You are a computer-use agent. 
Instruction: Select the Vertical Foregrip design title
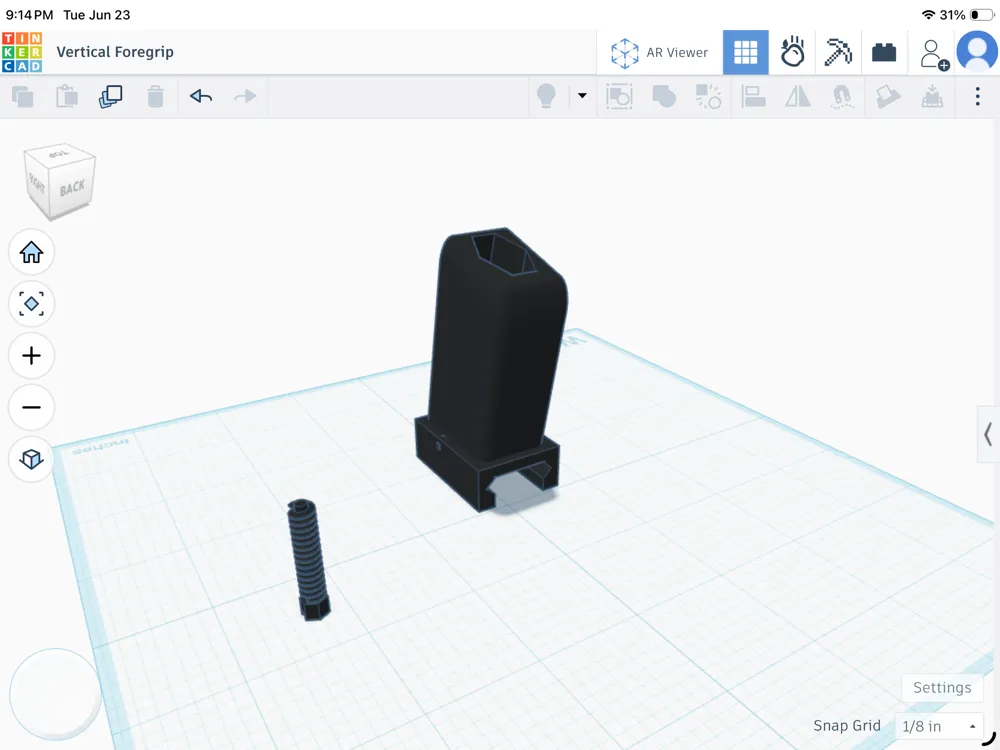(x=115, y=52)
